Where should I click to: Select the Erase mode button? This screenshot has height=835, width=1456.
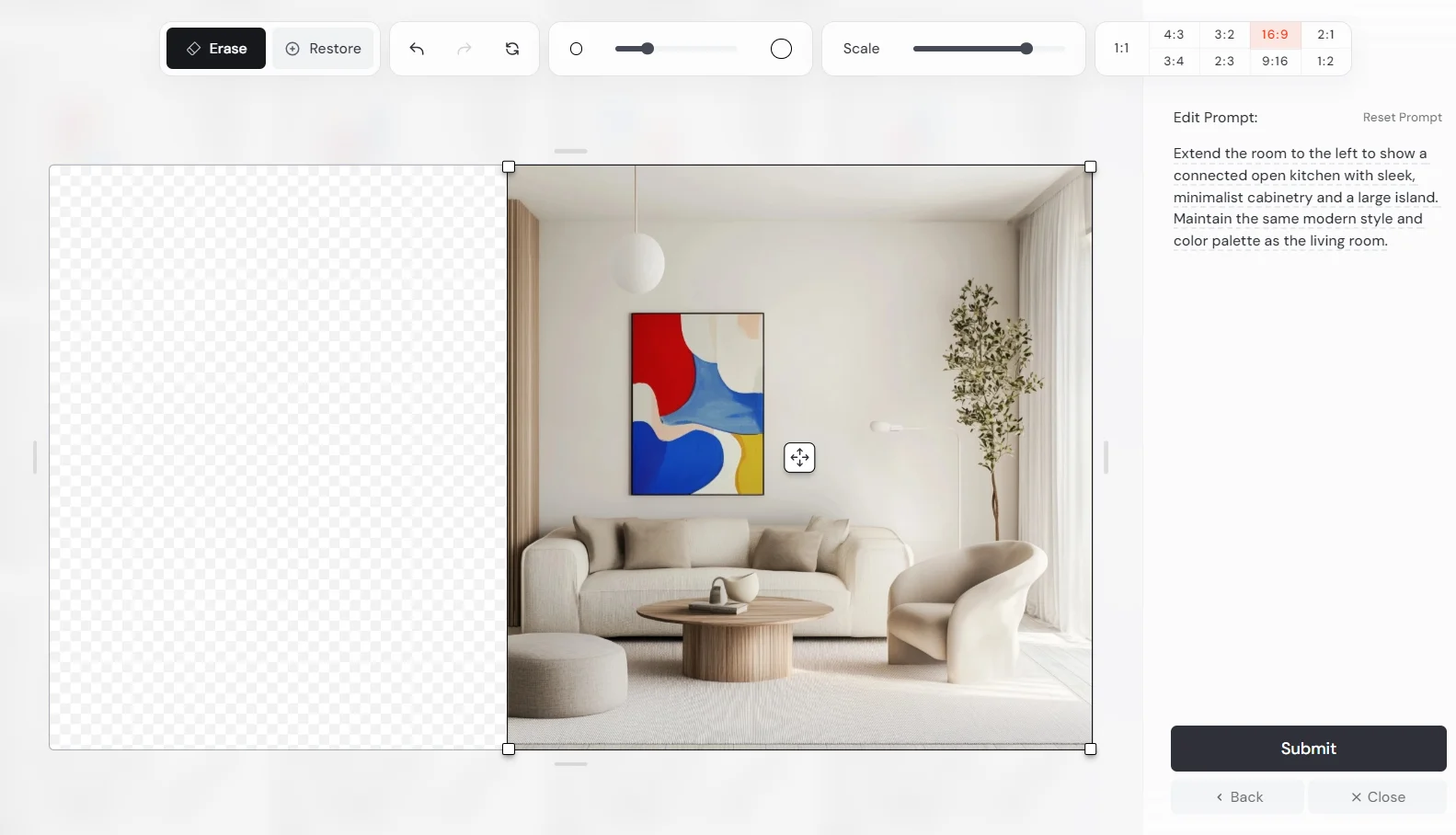pyautogui.click(x=216, y=49)
